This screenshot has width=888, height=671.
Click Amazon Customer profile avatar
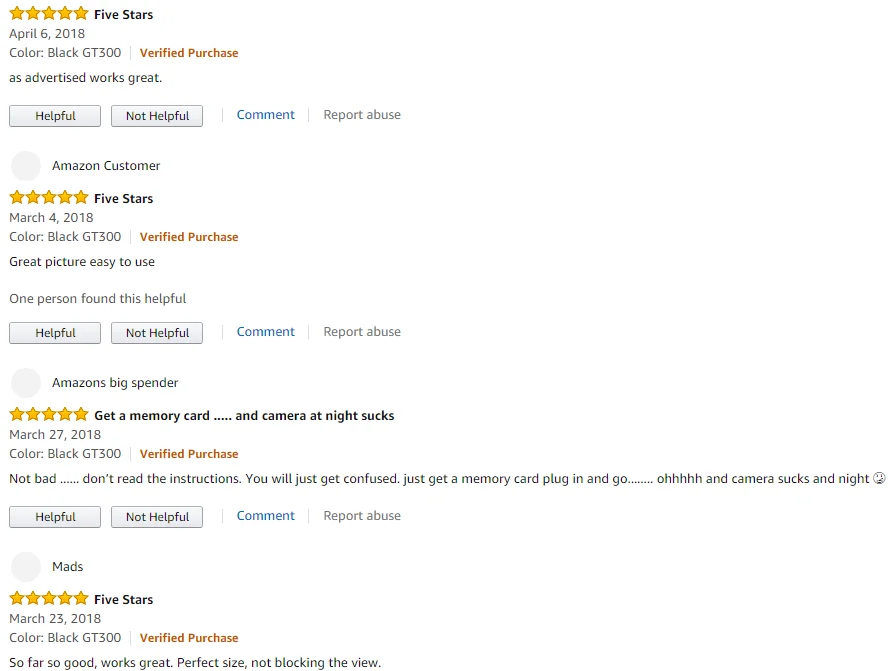26,166
